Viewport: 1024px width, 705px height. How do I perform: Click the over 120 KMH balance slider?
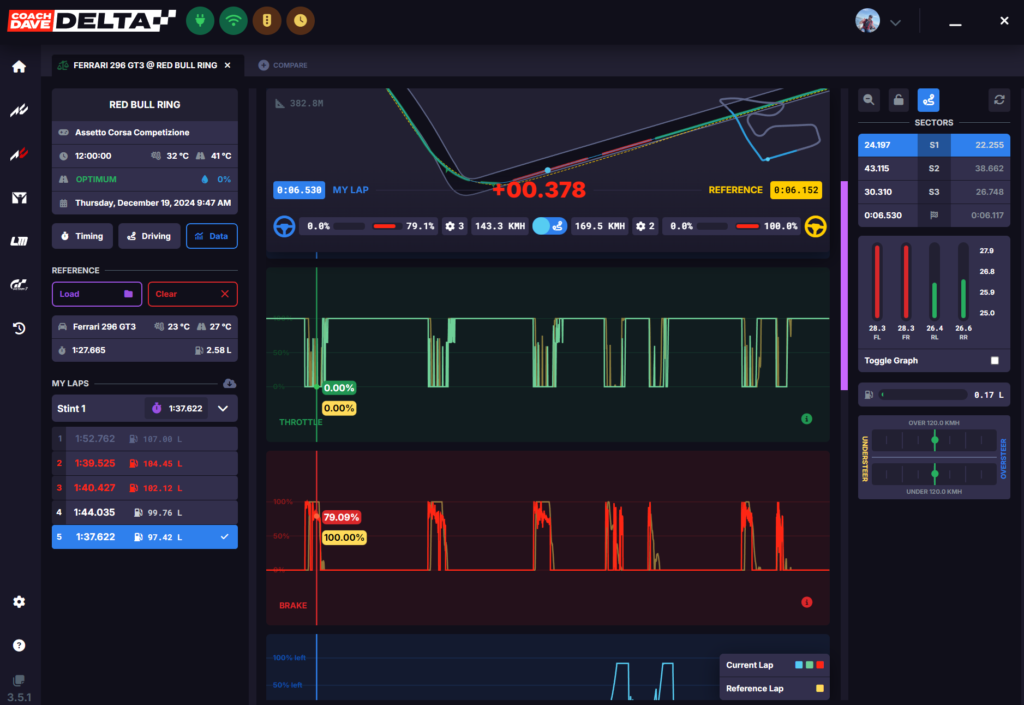coord(934,441)
